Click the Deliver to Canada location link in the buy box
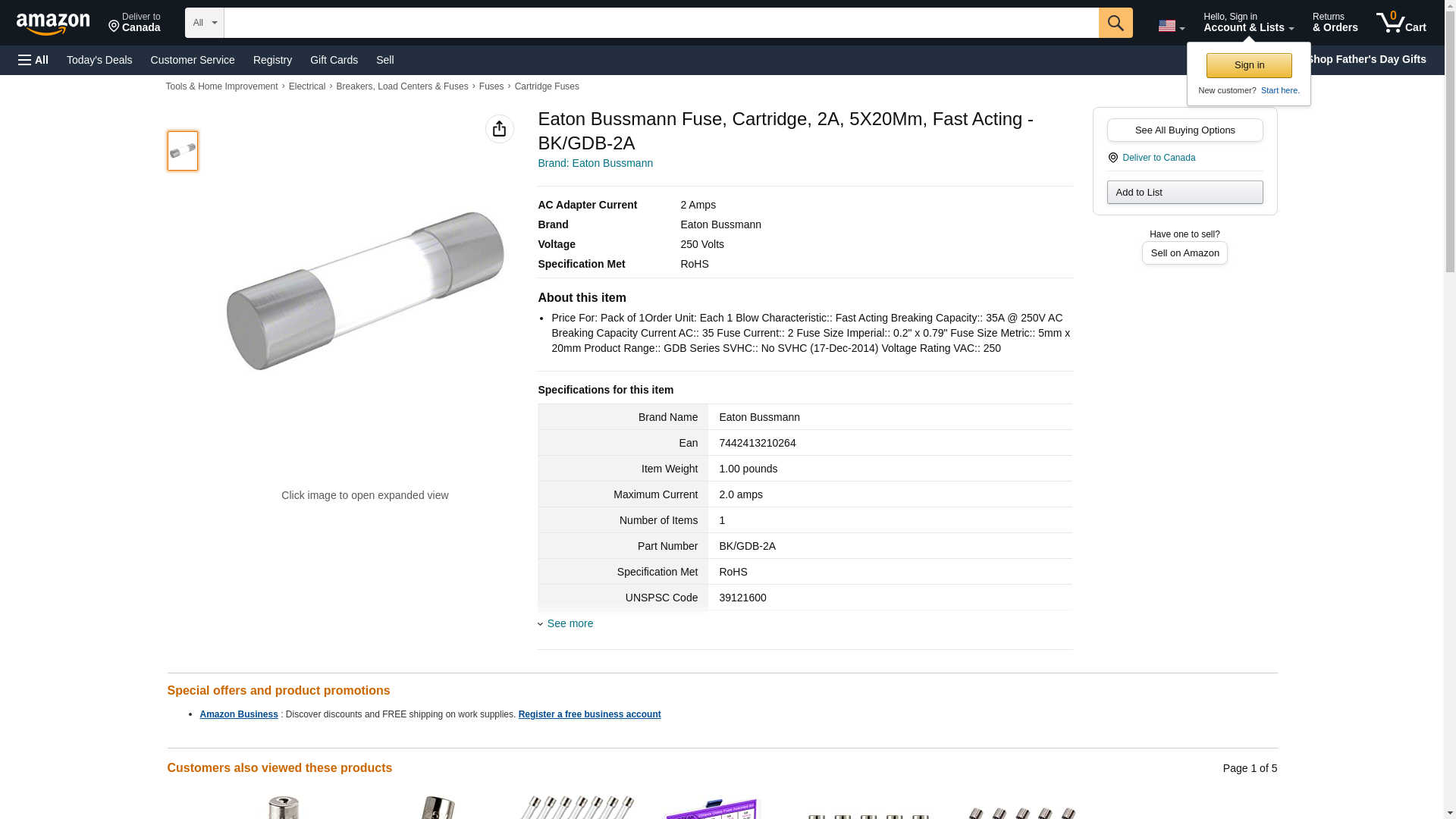Image resolution: width=1456 pixels, height=819 pixels. point(1158,158)
